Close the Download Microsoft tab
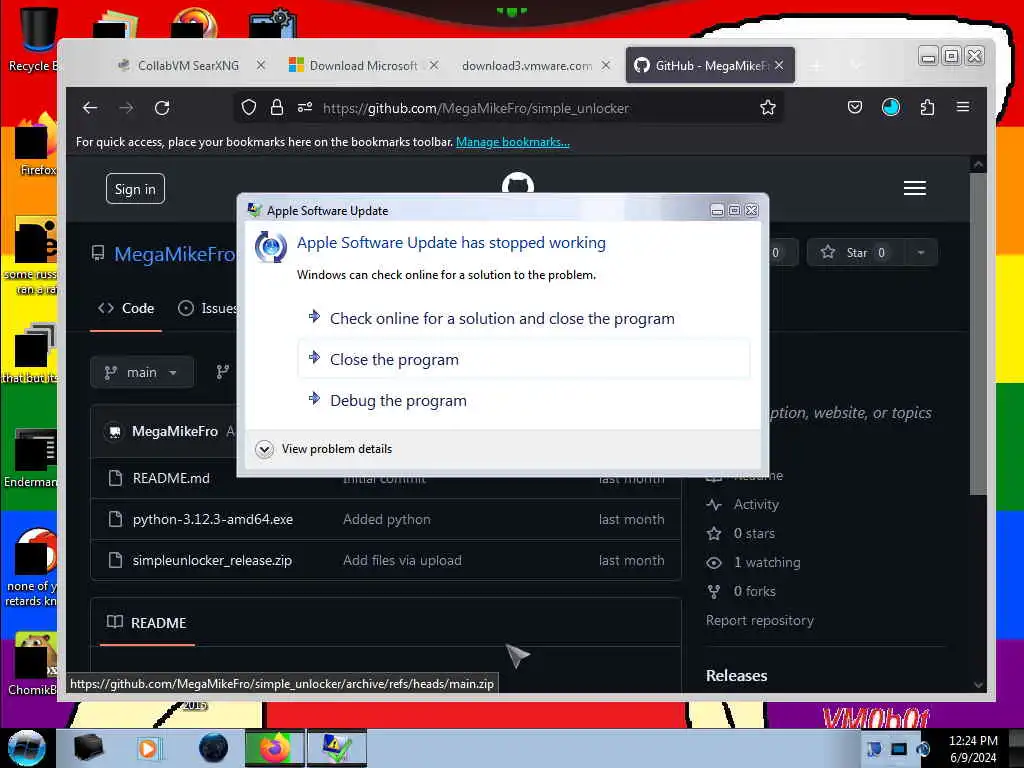Image resolution: width=1024 pixels, height=768 pixels. (x=434, y=65)
